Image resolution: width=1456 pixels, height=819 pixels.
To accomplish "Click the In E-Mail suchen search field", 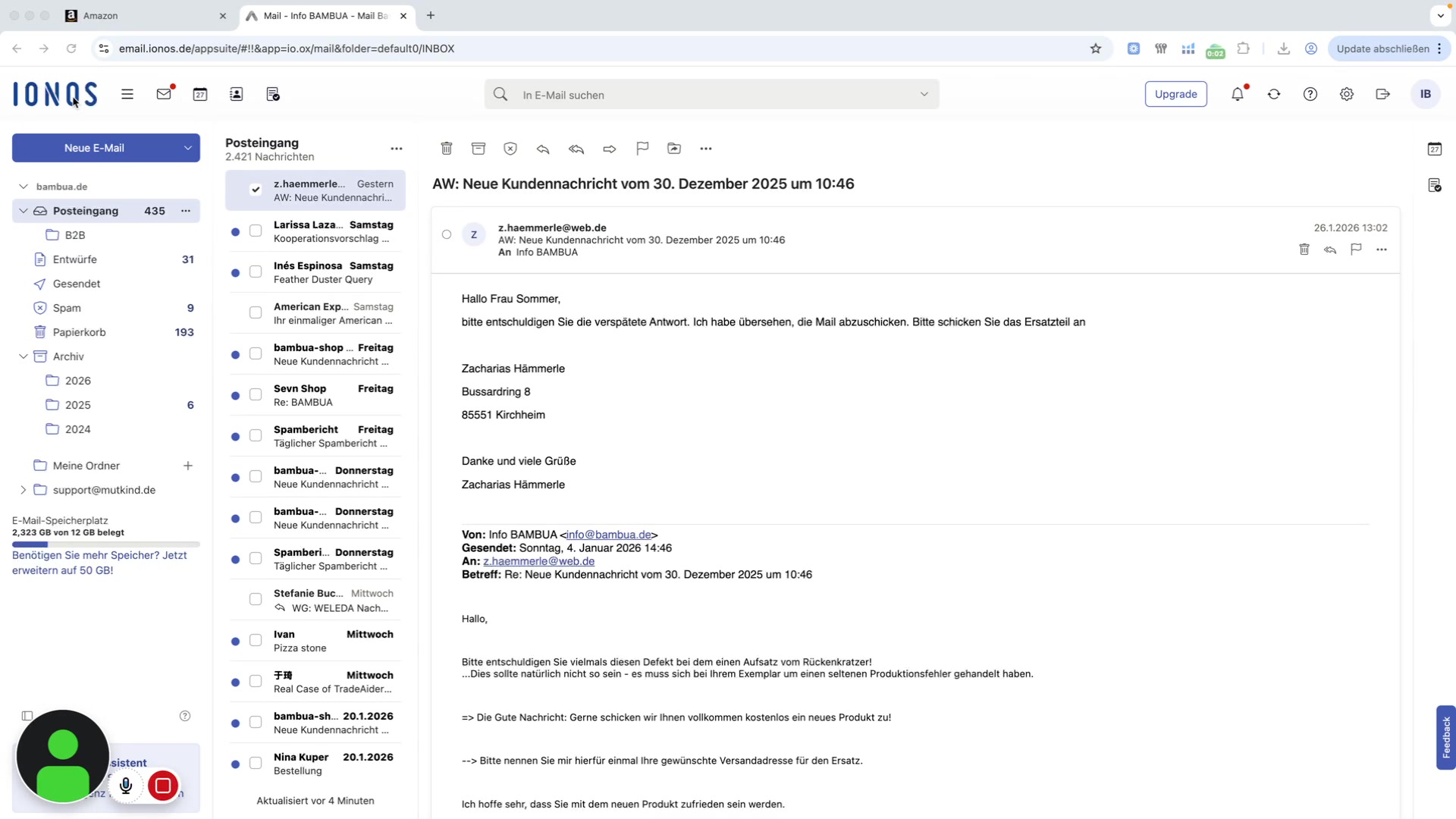I will tap(713, 95).
